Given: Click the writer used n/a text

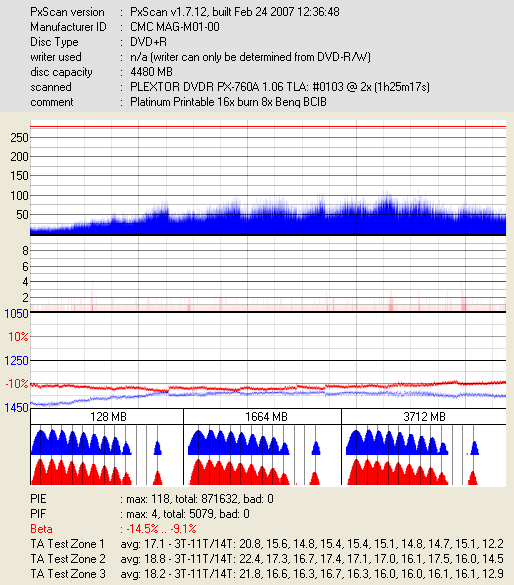Looking at the screenshot, I should coord(250,57).
